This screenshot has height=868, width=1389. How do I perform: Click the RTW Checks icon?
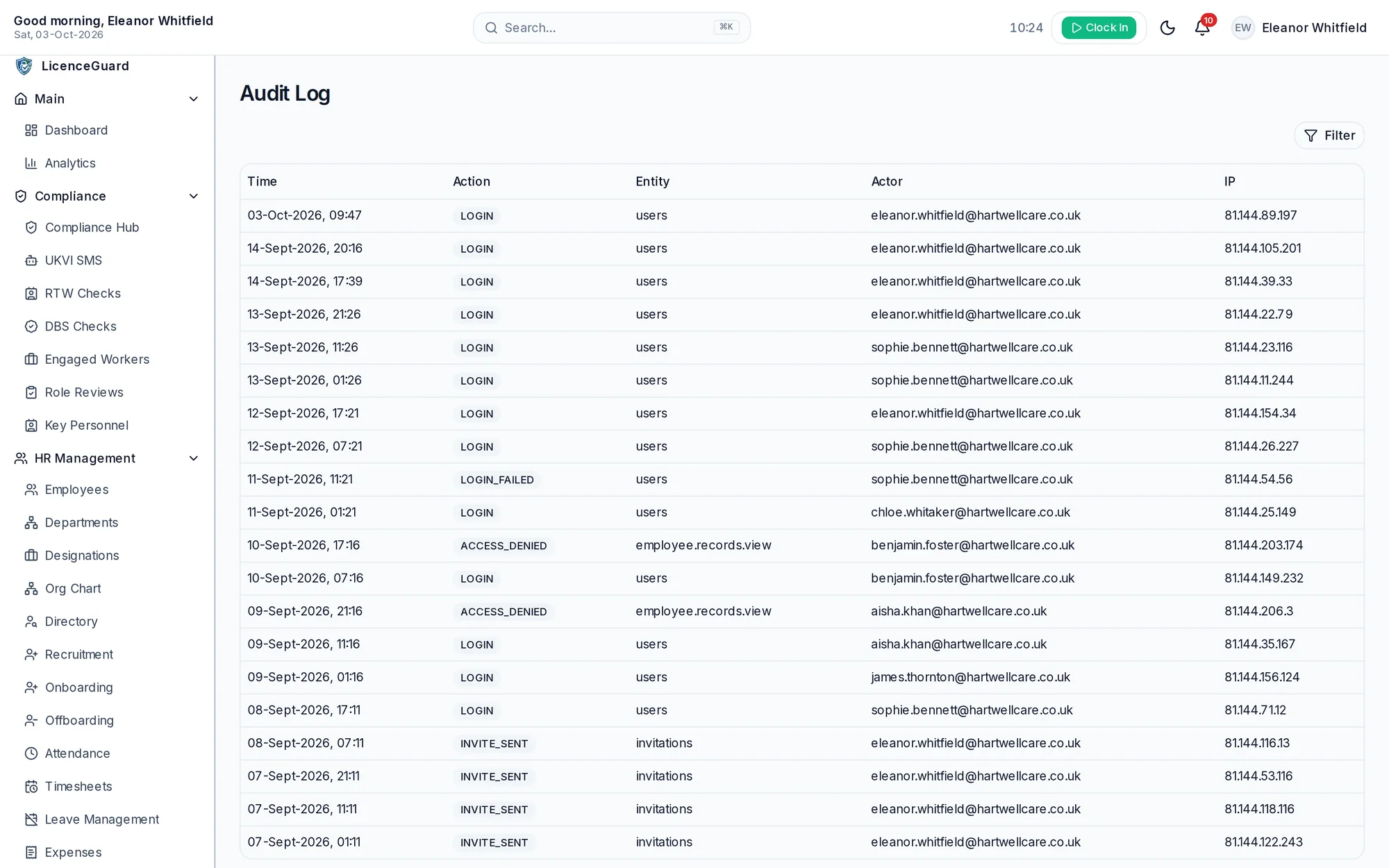(x=31, y=294)
